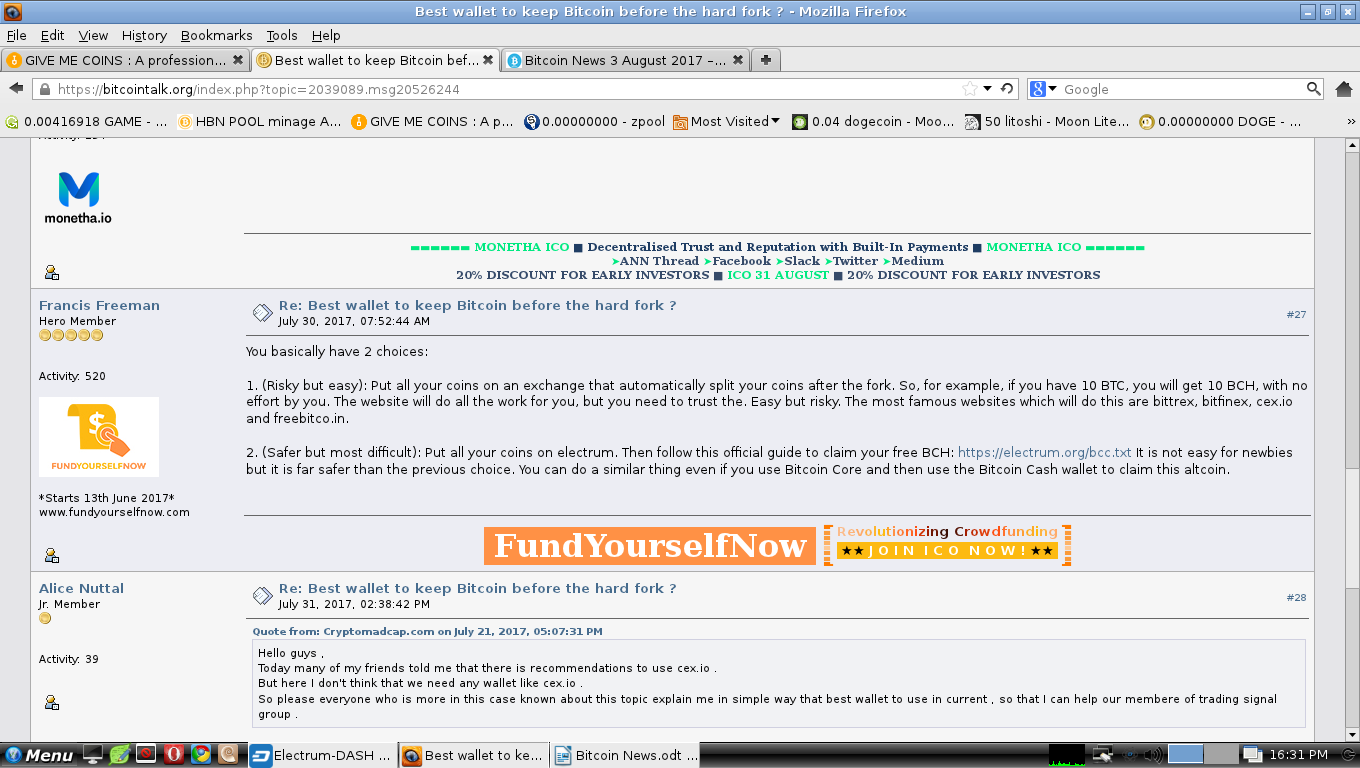Switch to the GIVE ME COINS tab

coord(125,60)
